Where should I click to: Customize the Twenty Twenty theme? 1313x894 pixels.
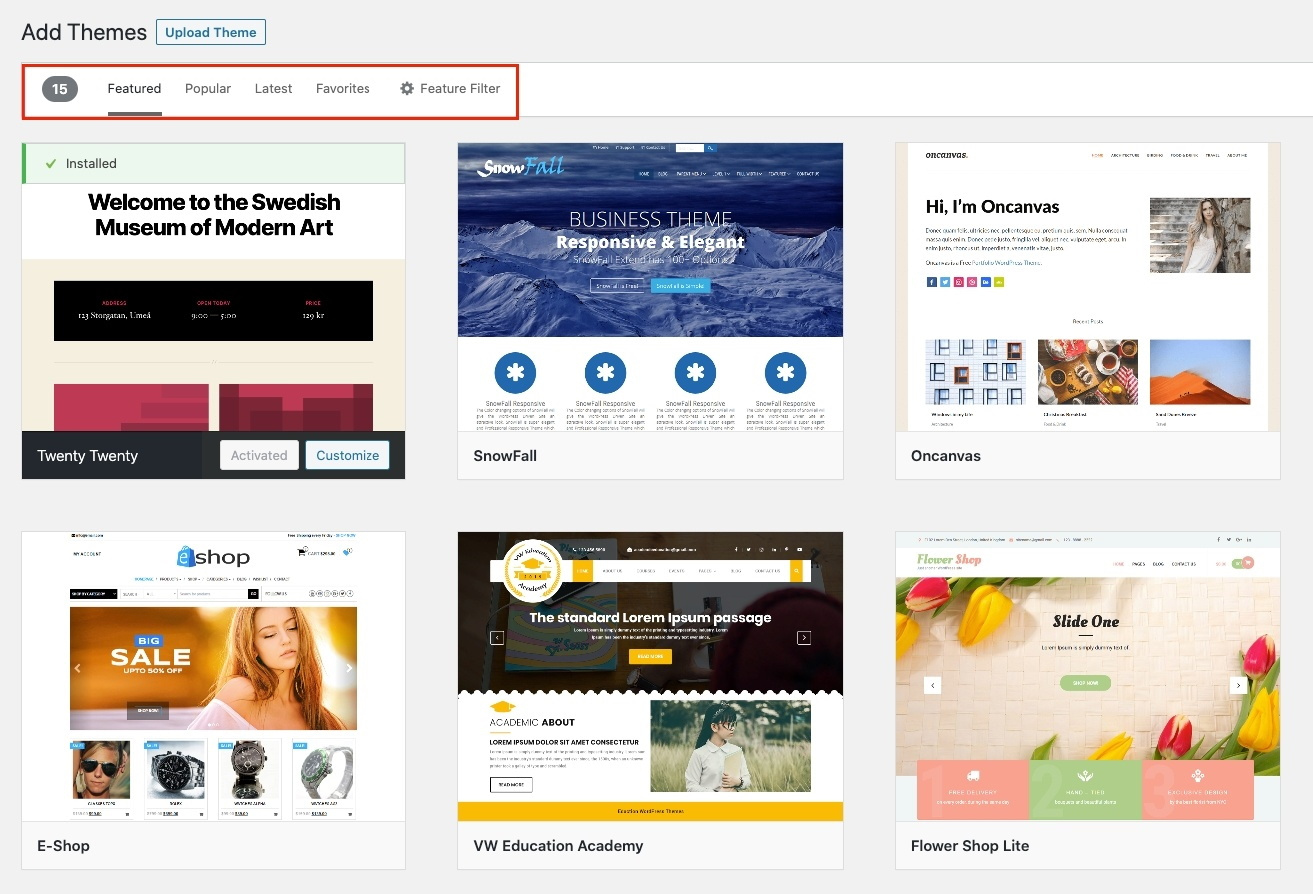pyautogui.click(x=347, y=455)
